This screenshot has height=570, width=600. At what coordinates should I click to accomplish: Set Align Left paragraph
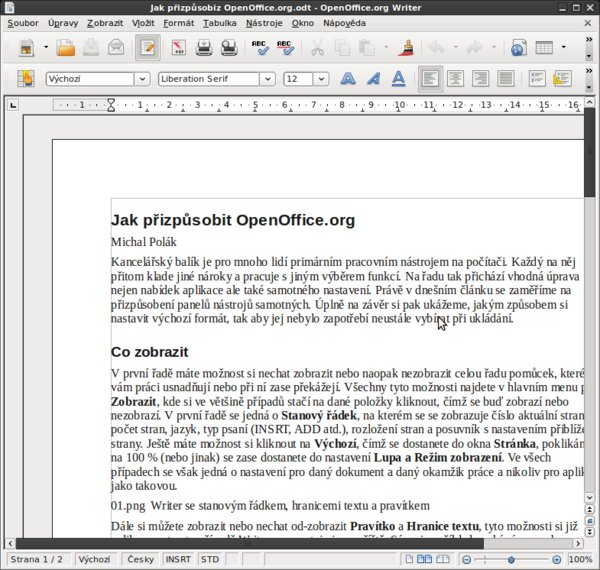coord(430,79)
